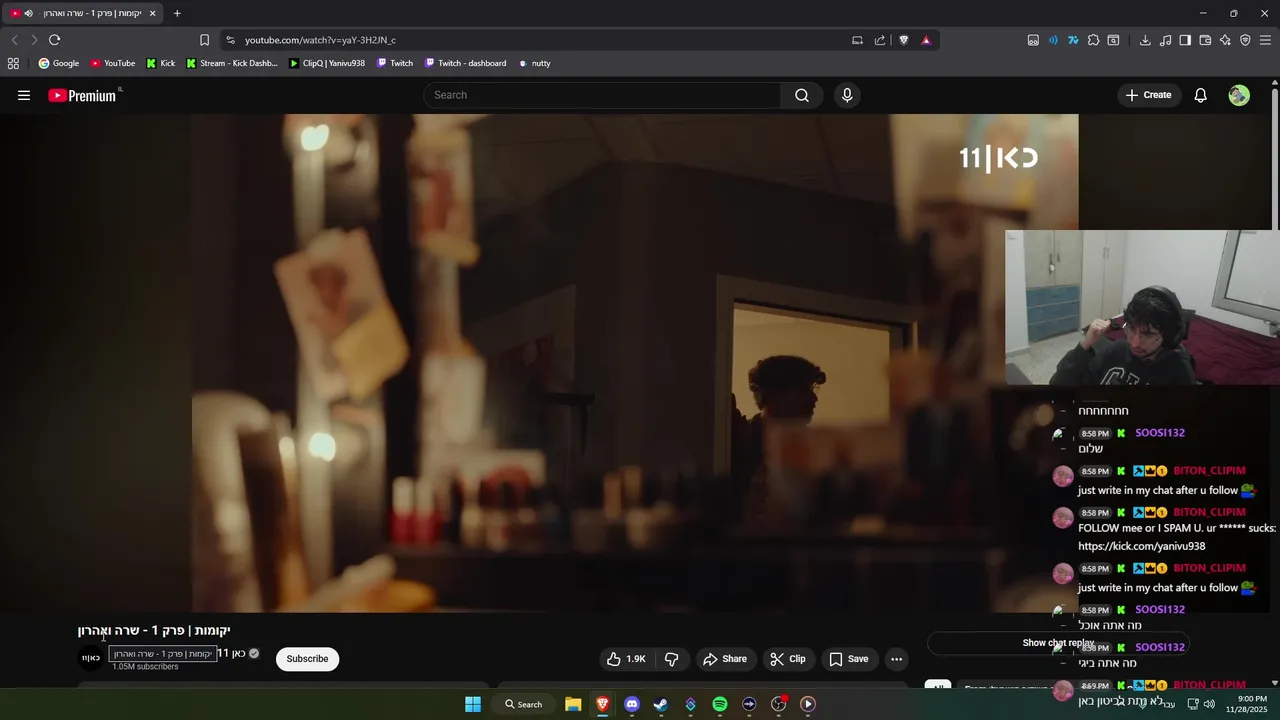This screenshot has width=1280, height=720.
Task: Open the page share icon in address bar
Action: pyautogui.click(x=880, y=40)
